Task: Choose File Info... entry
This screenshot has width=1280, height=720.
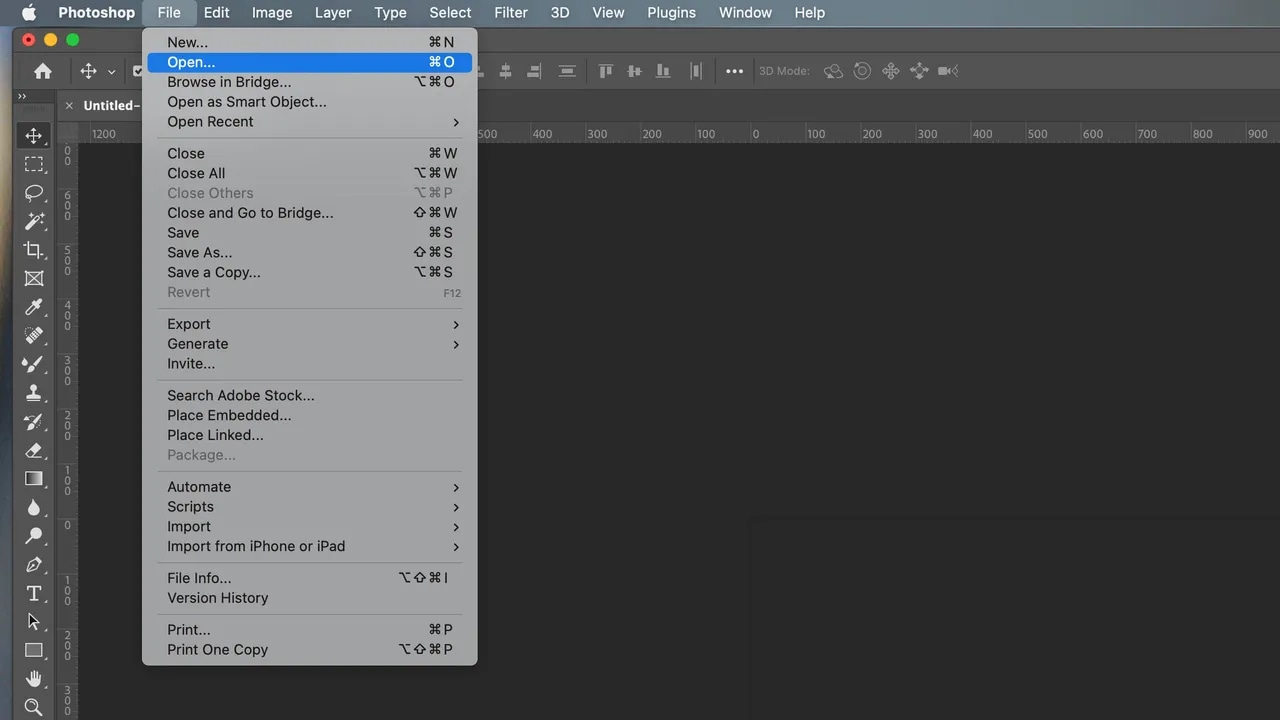Action: pyautogui.click(x=309, y=578)
